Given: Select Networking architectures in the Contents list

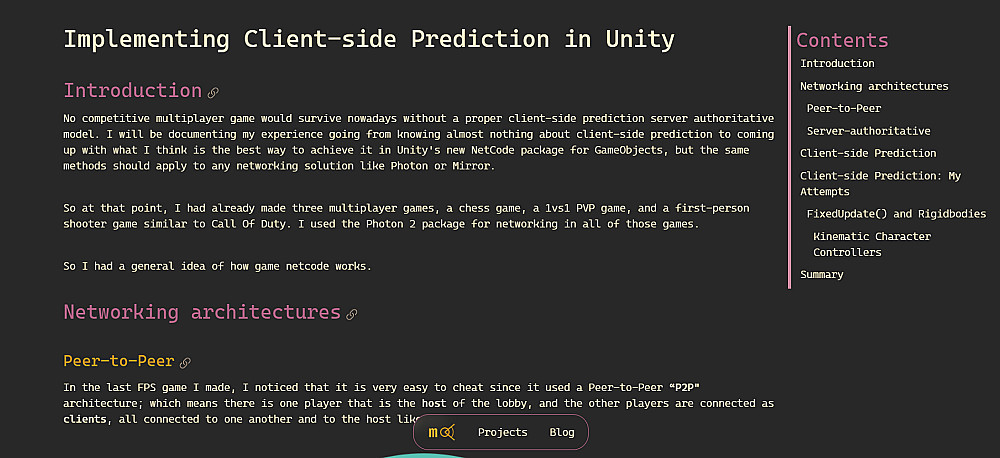Looking at the screenshot, I should [874, 86].
